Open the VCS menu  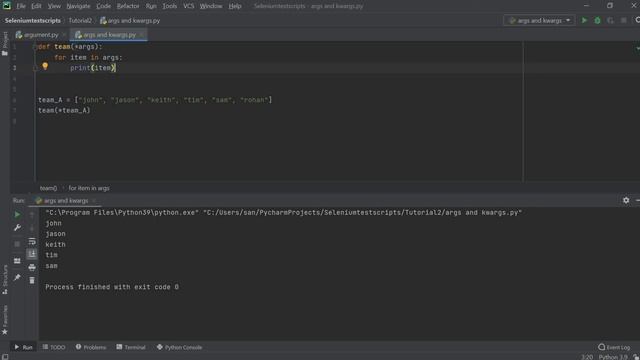pyautogui.click(x=189, y=6)
